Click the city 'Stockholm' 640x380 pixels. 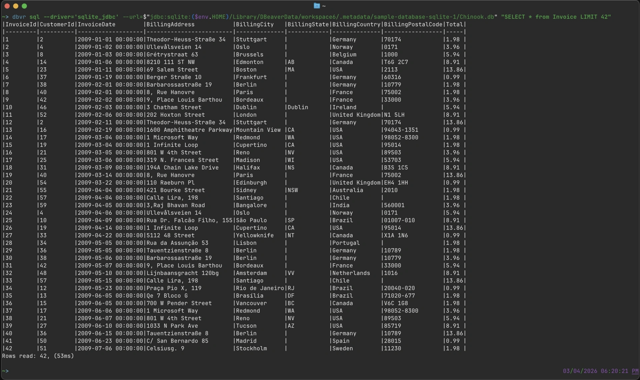coord(251,349)
